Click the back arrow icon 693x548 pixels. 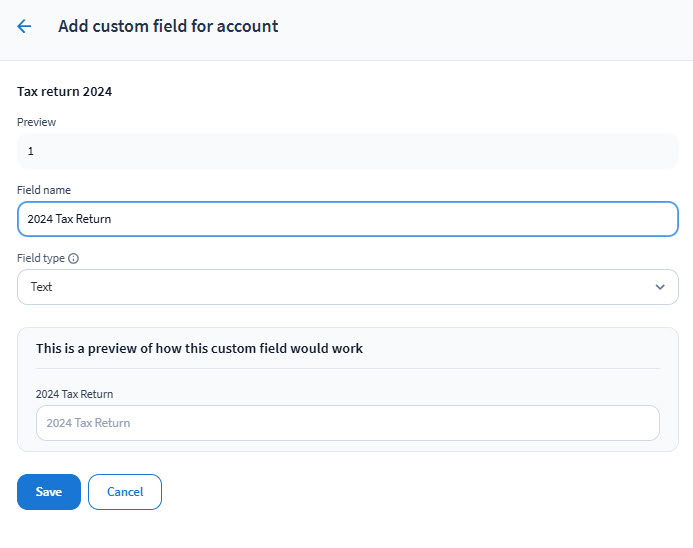pyautogui.click(x=24, y=27)
